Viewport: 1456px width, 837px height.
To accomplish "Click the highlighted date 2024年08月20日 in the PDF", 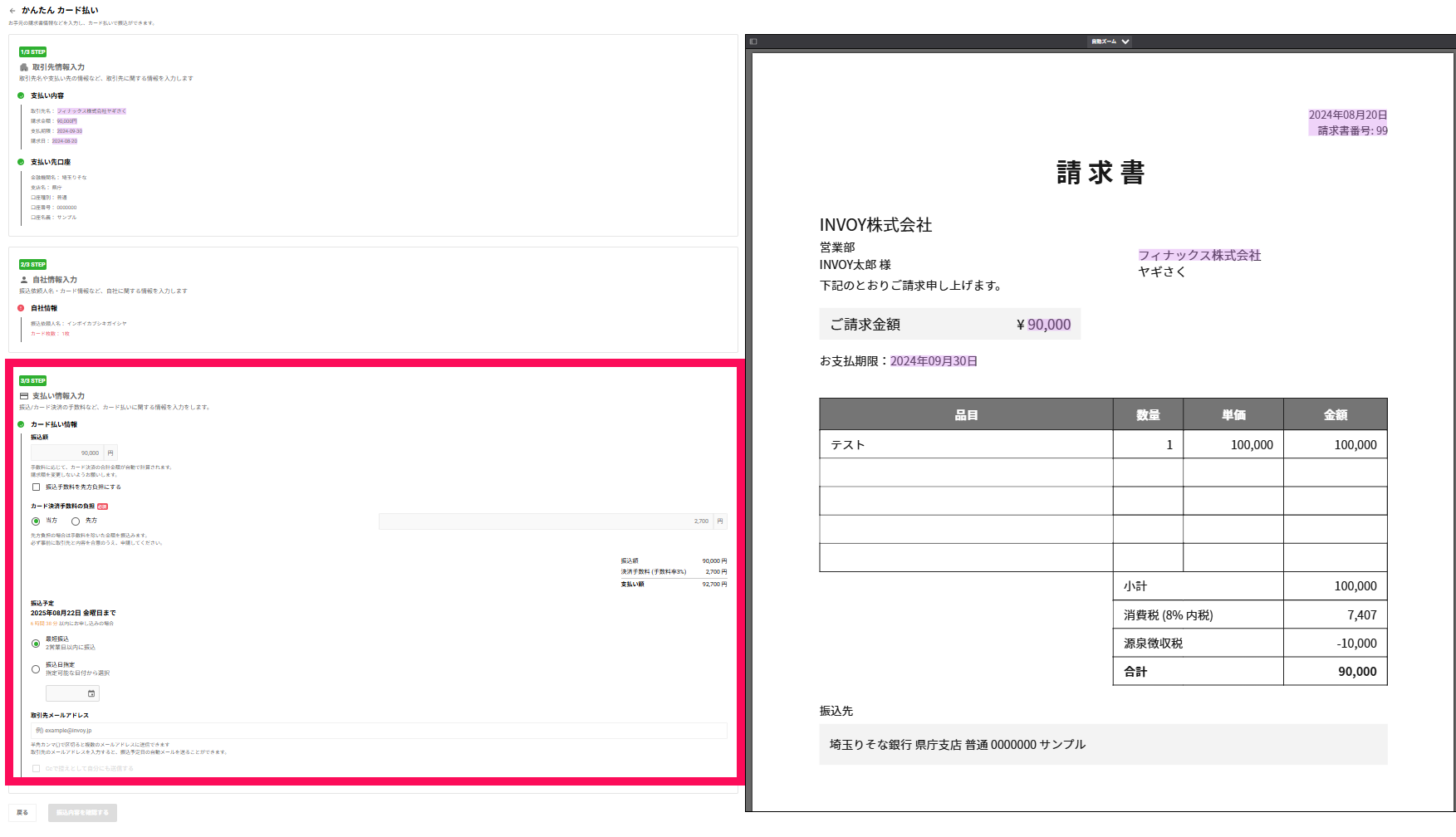I will 1348,115.
